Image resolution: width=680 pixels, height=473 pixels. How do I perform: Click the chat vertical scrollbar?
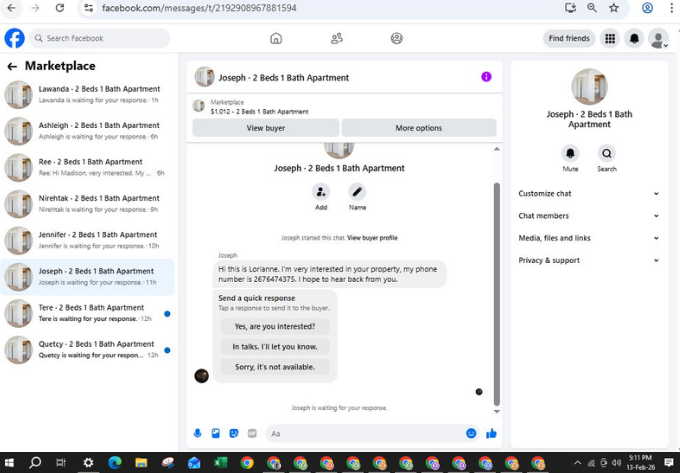pyautogui.click(x=497, y=294)
